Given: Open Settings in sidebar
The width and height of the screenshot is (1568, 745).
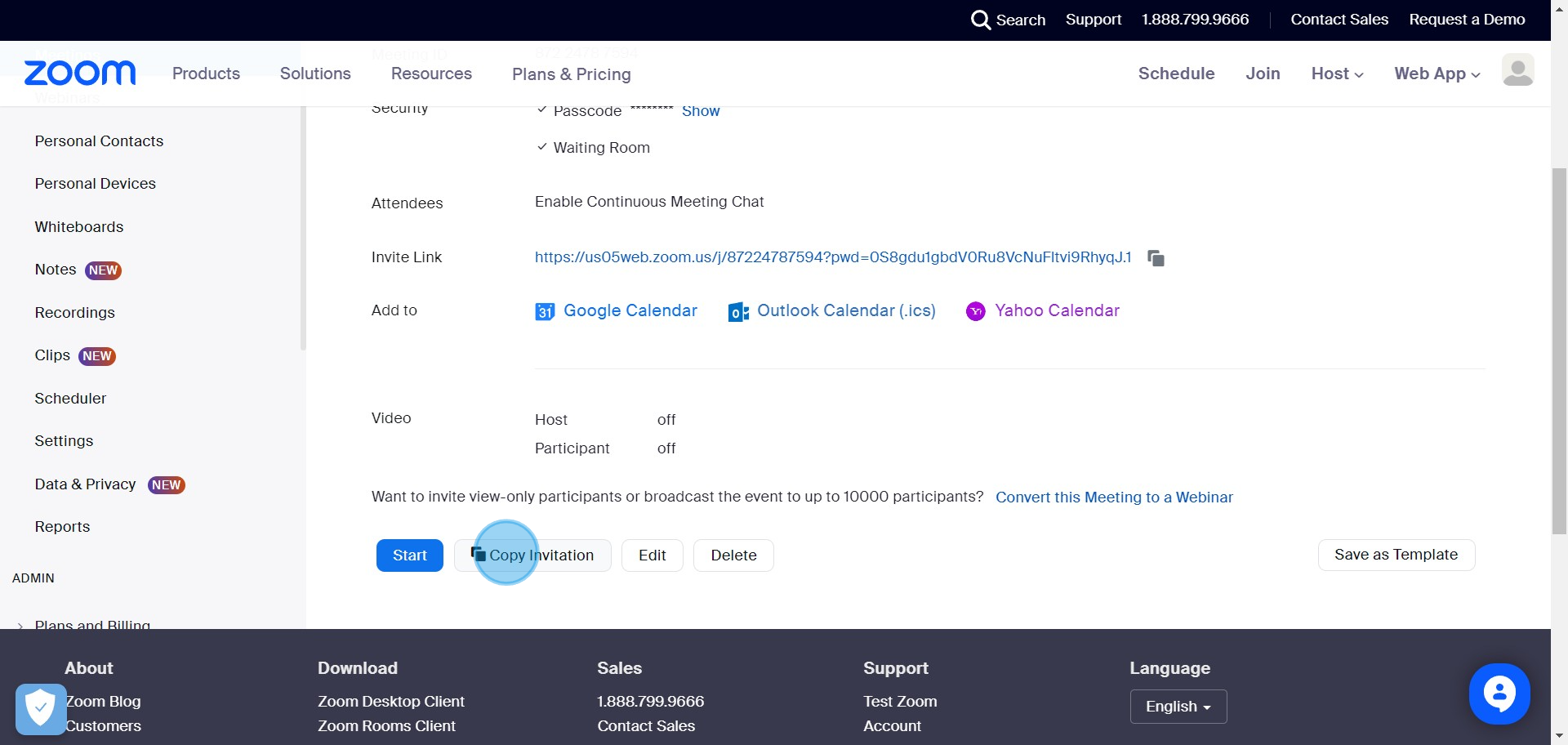Looking at the screenshot, I should [x=64, y=441].
